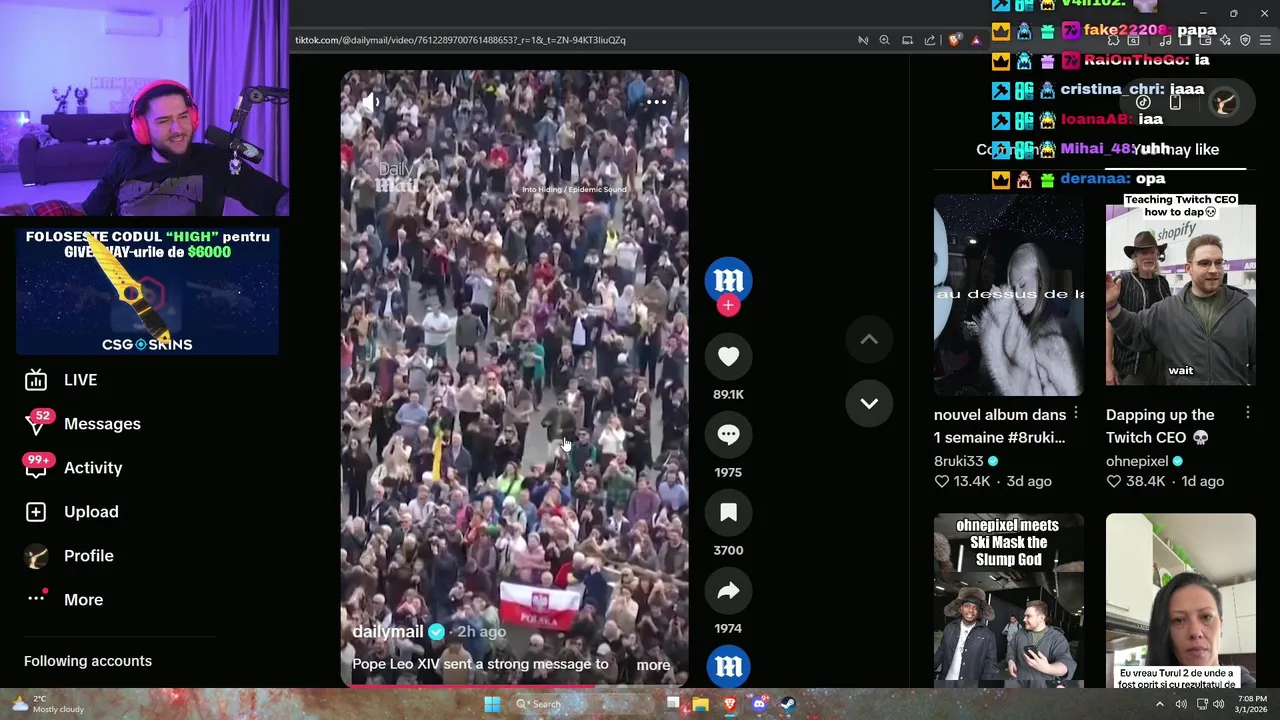Open the nouvel album dans video thumbnail
This screenshot has height=720, width=1280.
[1008, 296]
